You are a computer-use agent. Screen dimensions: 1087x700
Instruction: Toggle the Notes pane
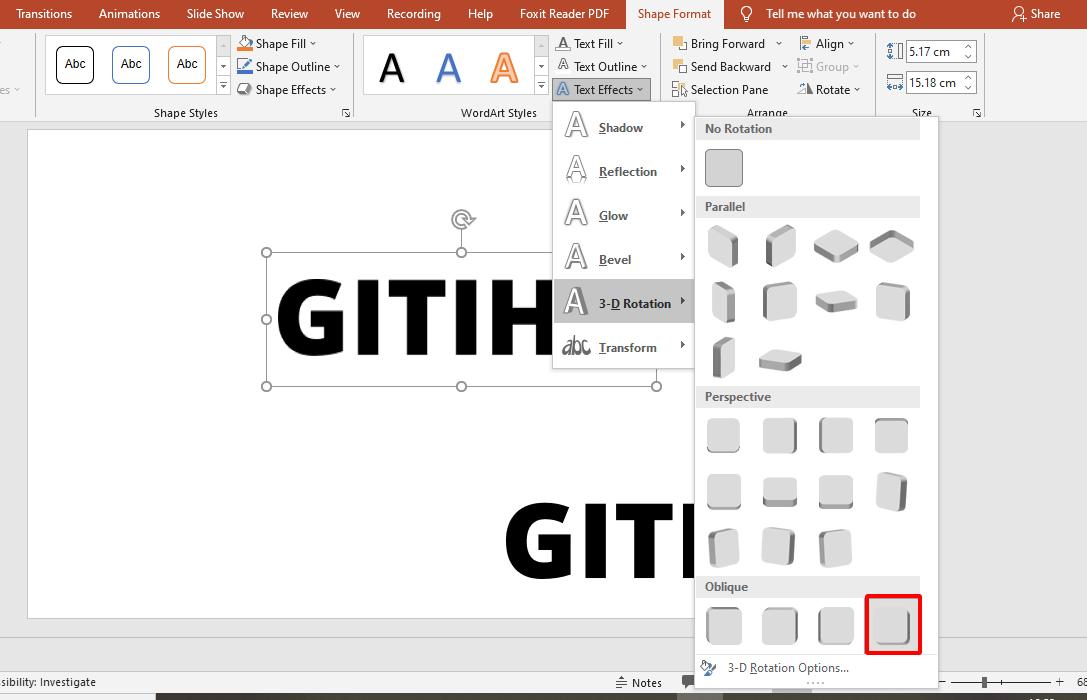click(640, 683)
